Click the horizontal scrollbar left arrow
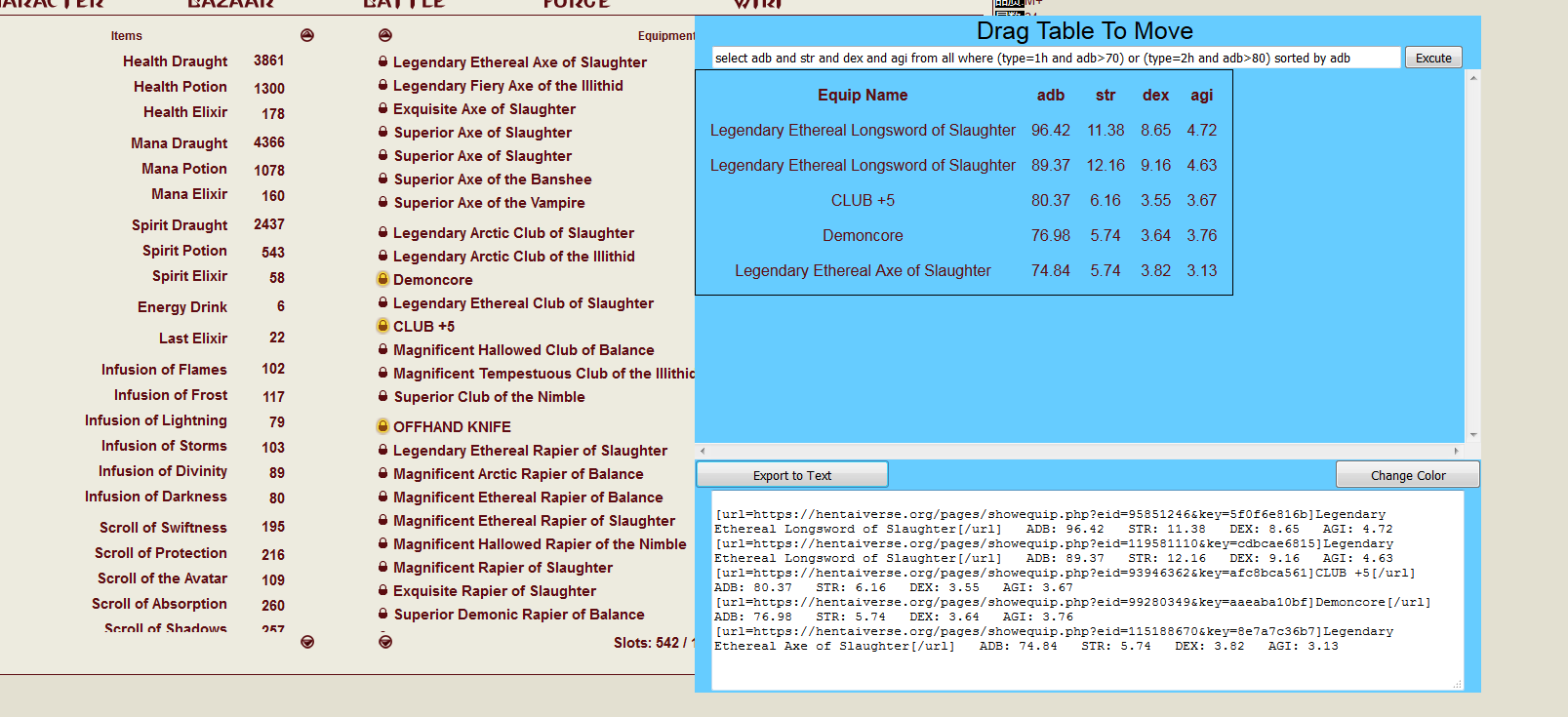The height and width of the screenshot is (717, 1568). click(x=703, y=451)
